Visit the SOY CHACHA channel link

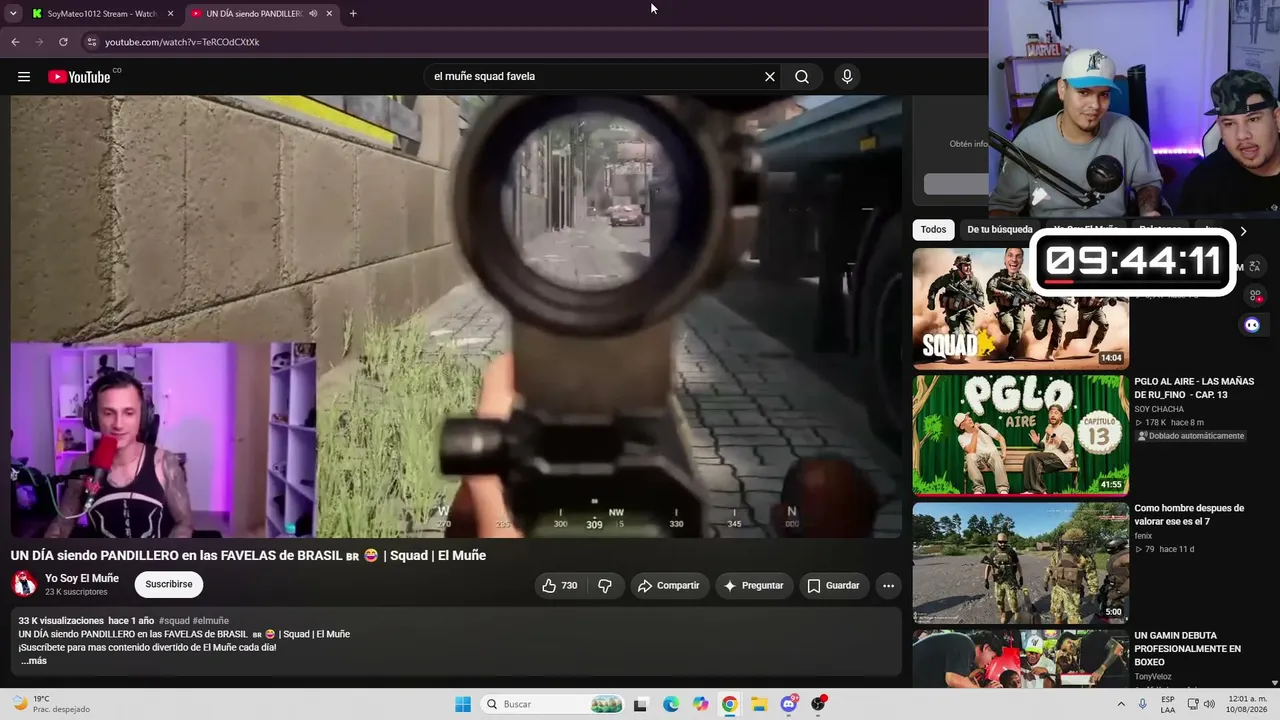click(1159, 409)
